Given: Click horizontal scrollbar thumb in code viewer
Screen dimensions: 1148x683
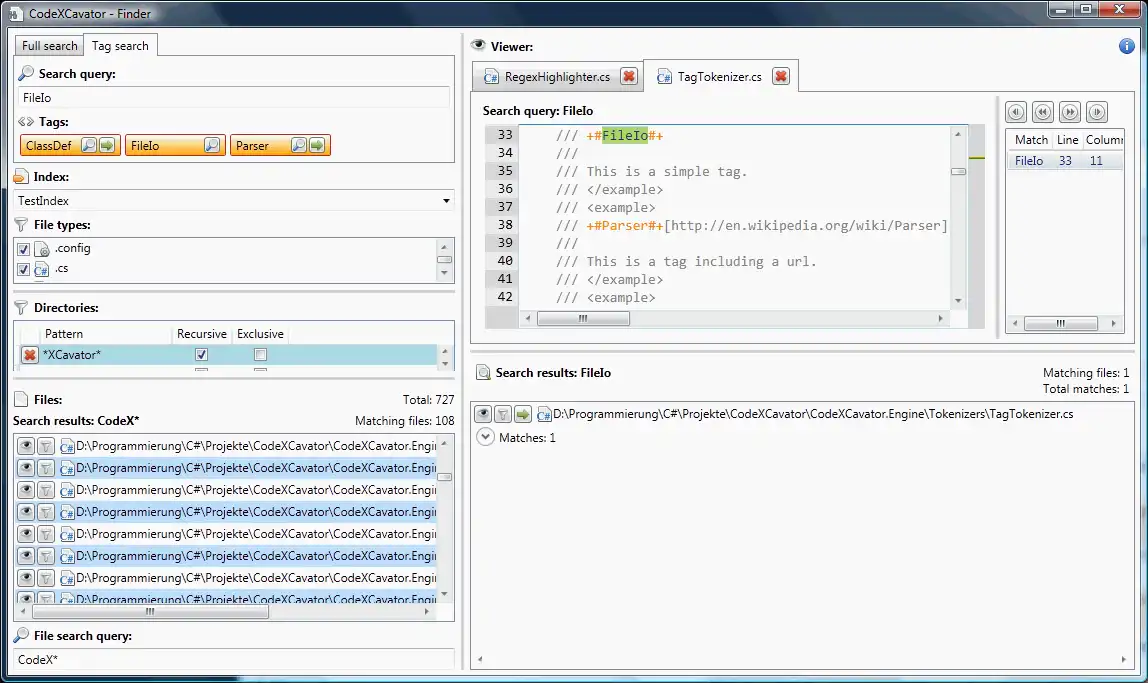Looking at the screenshot, I should tap(583, 318).
